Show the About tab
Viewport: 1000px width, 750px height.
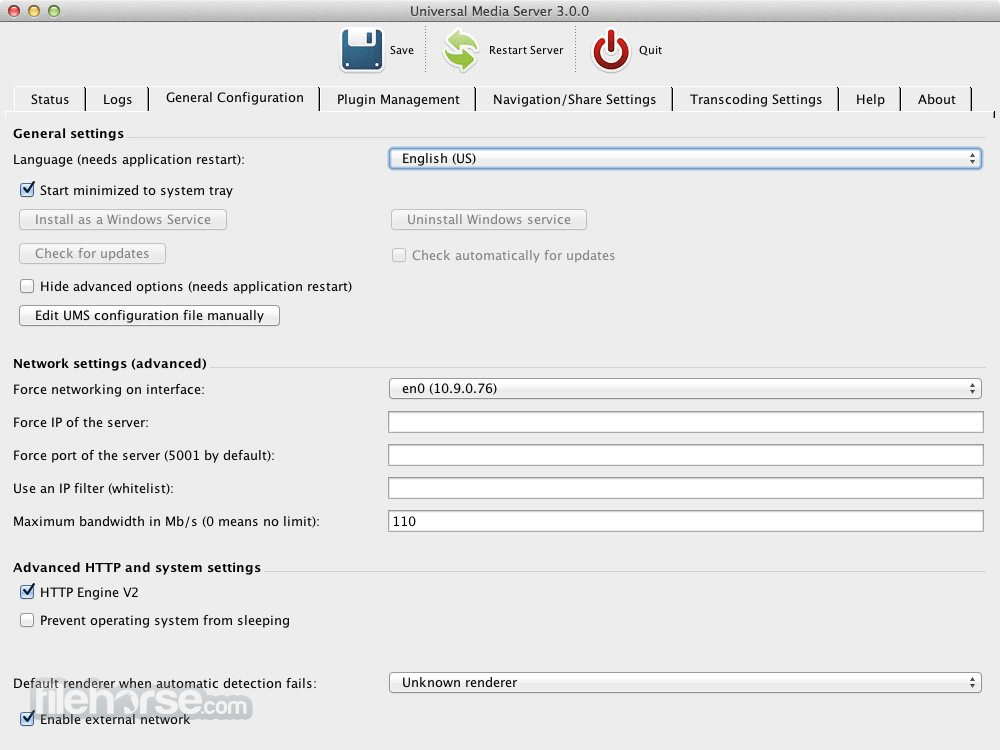click(936, 99)
